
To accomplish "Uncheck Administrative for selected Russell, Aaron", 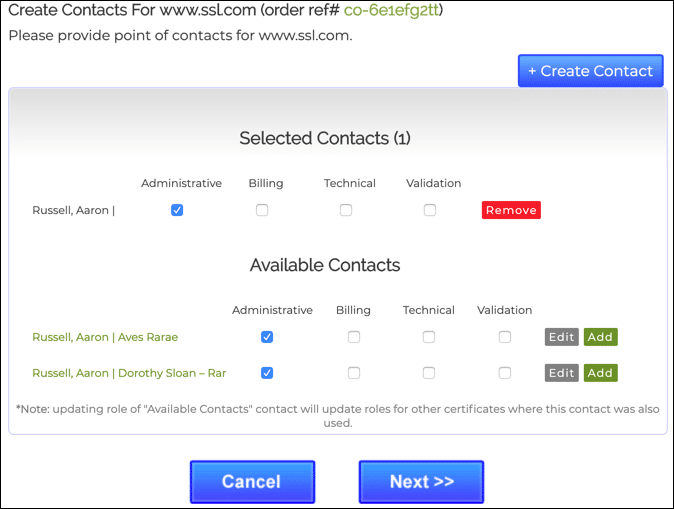I will [177, 210].
